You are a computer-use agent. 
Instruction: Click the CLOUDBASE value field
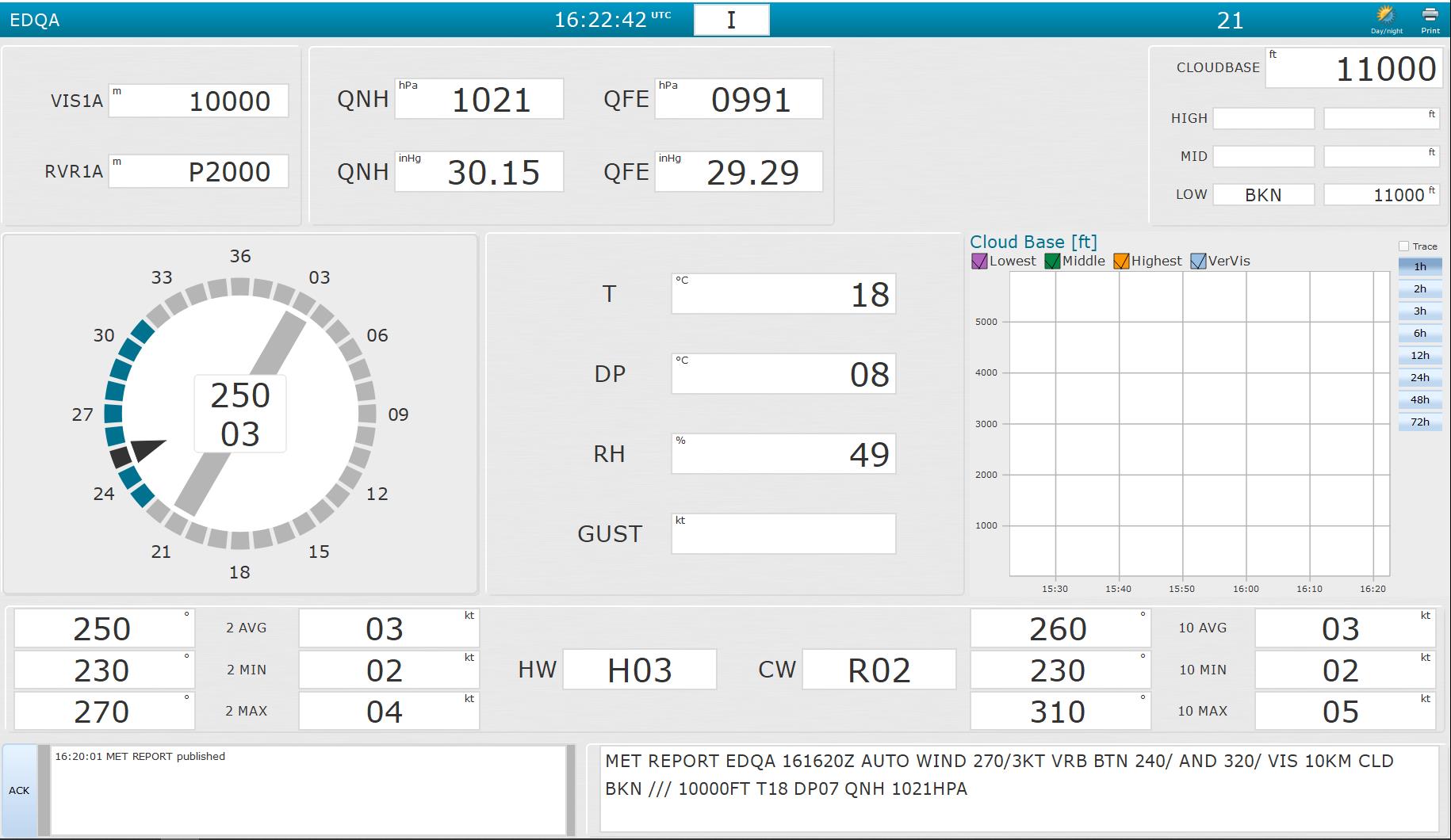click(x=1352, y=69)
